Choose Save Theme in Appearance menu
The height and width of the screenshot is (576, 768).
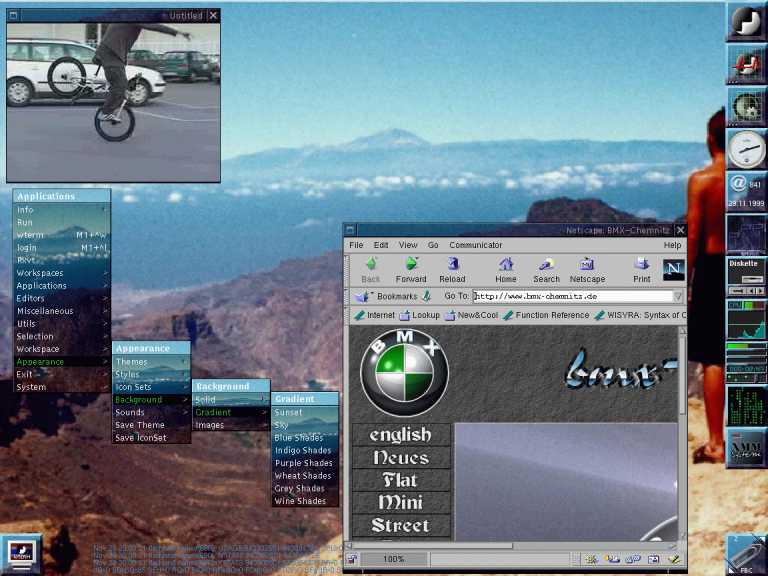tap(151, 425)
